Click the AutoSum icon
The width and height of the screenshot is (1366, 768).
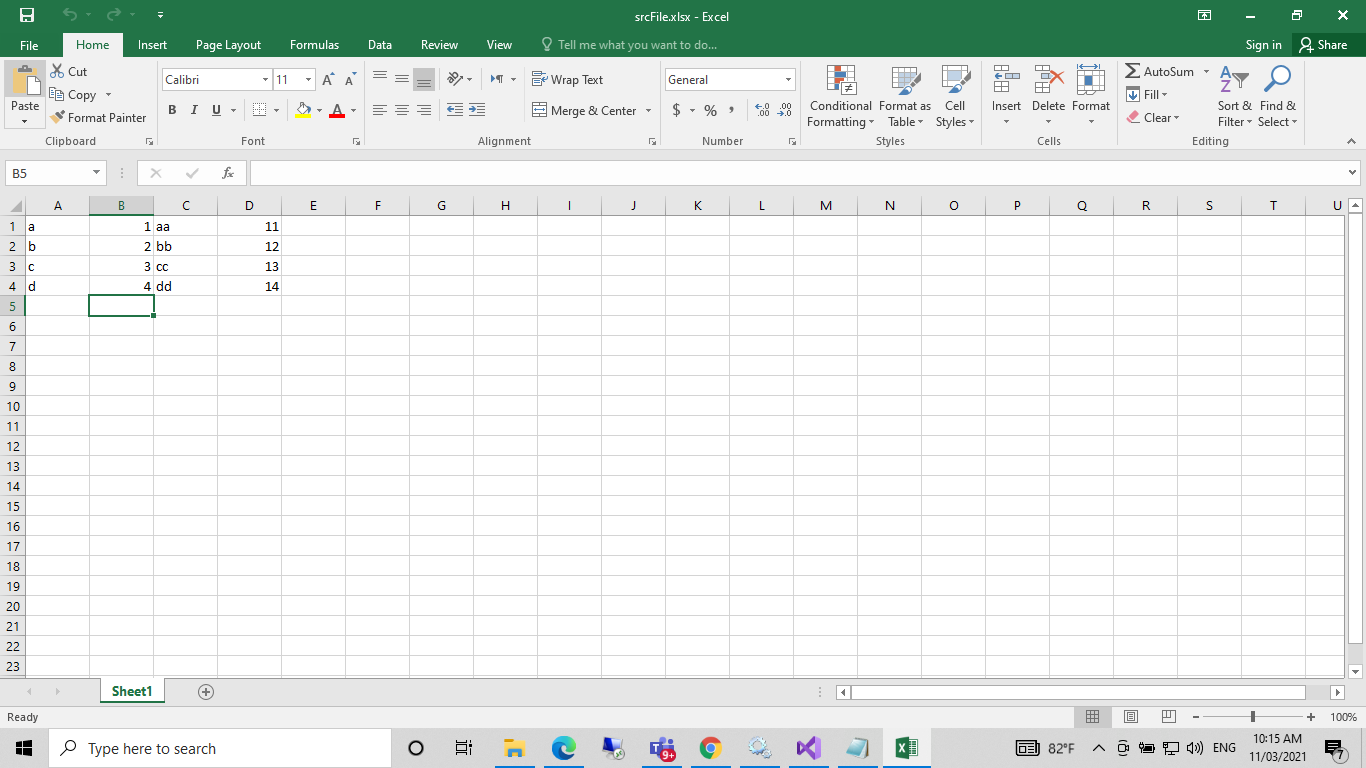tap(1133, 72)
